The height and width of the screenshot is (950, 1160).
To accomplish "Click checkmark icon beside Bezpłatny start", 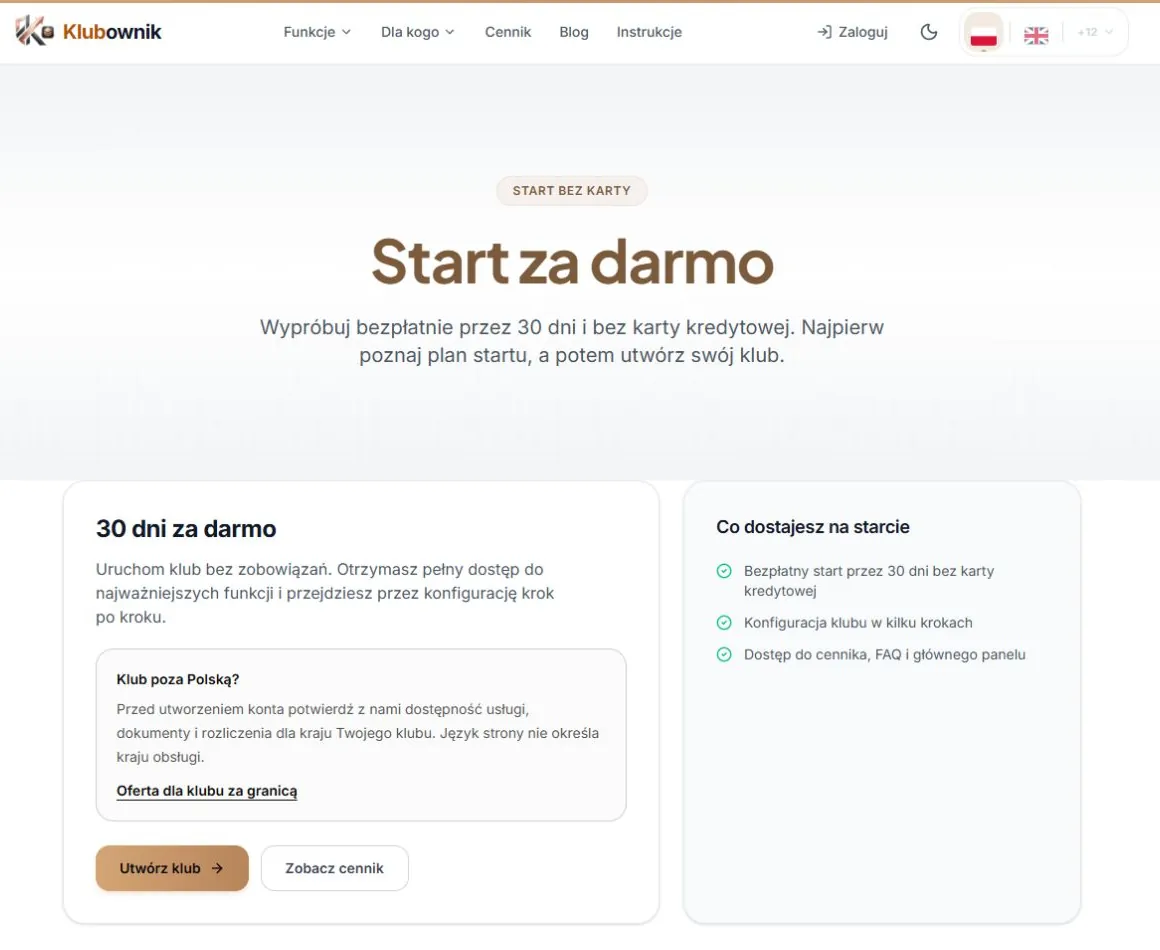I will [724, 571].
